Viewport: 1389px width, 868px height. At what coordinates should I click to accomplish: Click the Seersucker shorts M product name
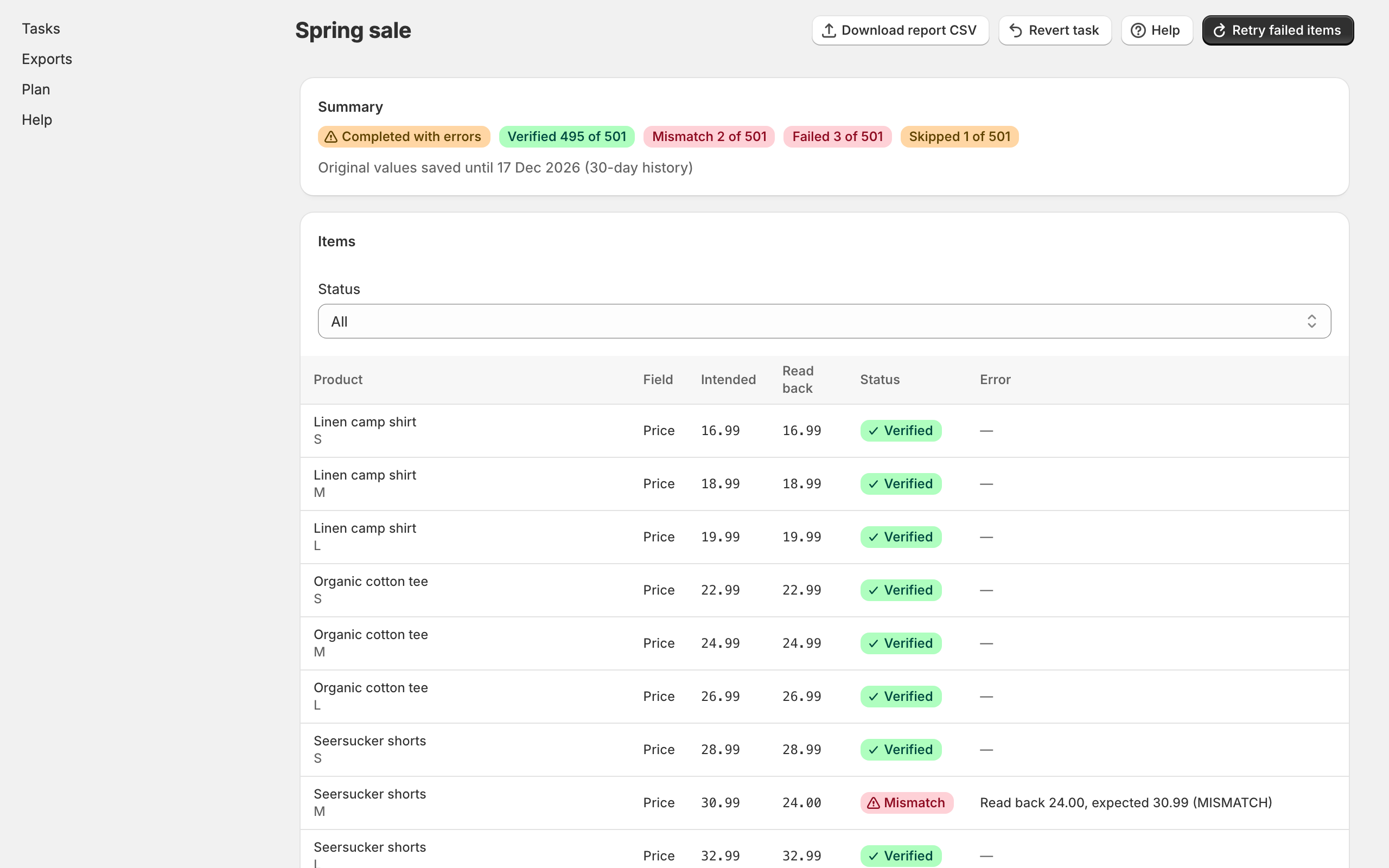[369, 794]
